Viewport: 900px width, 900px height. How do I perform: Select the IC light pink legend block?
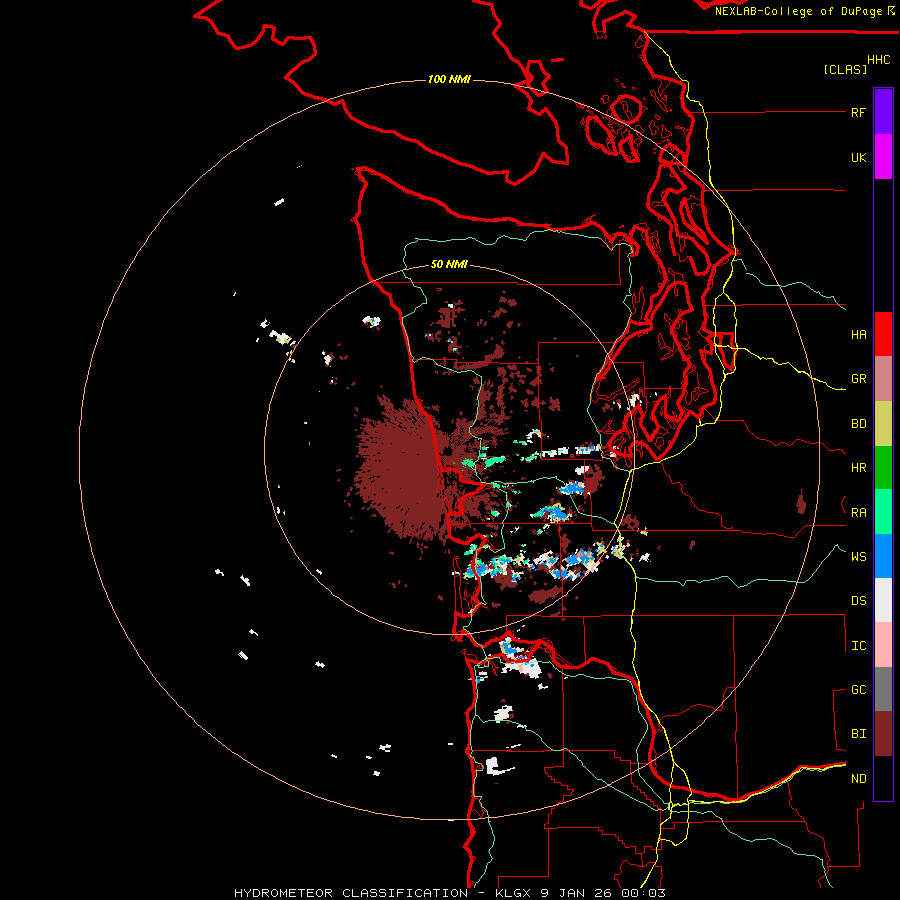[883, 645]
